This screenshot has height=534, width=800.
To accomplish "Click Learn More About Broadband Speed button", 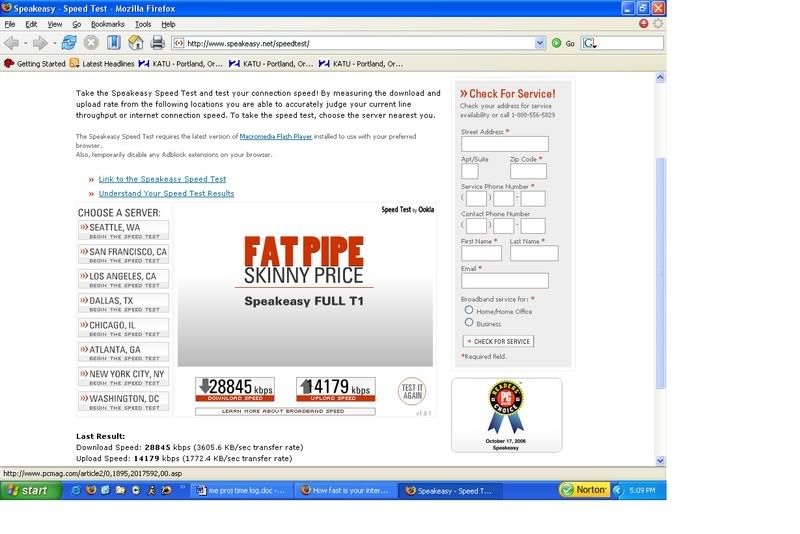I will point(285,411).
